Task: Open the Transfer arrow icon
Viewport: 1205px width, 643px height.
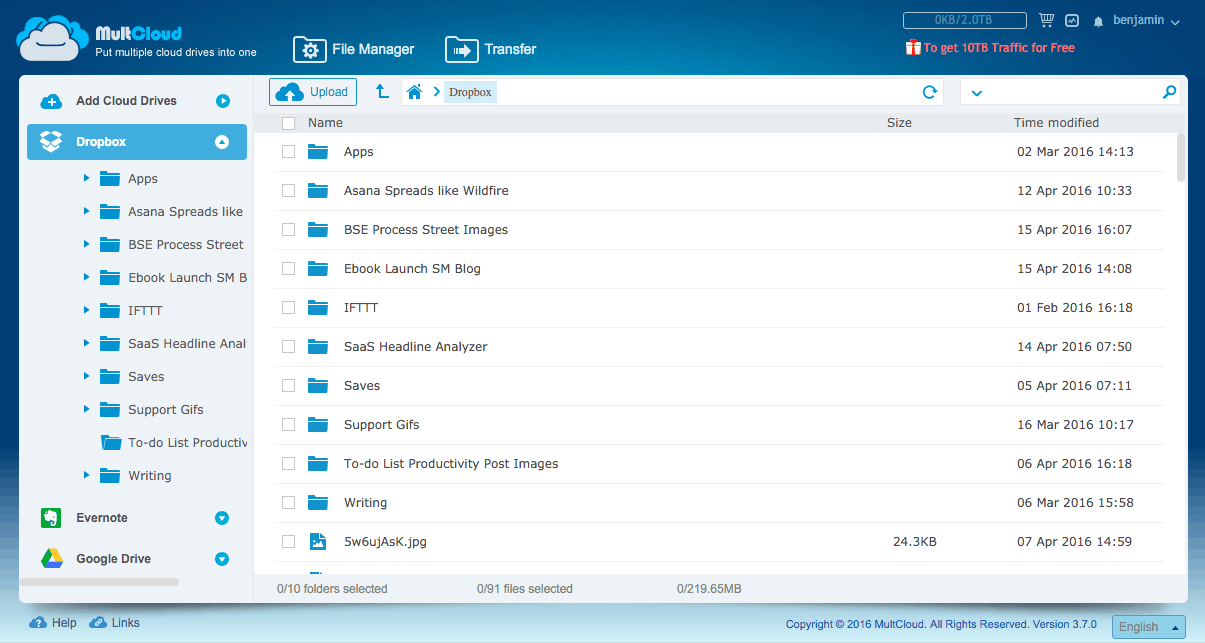Action: 461,49
